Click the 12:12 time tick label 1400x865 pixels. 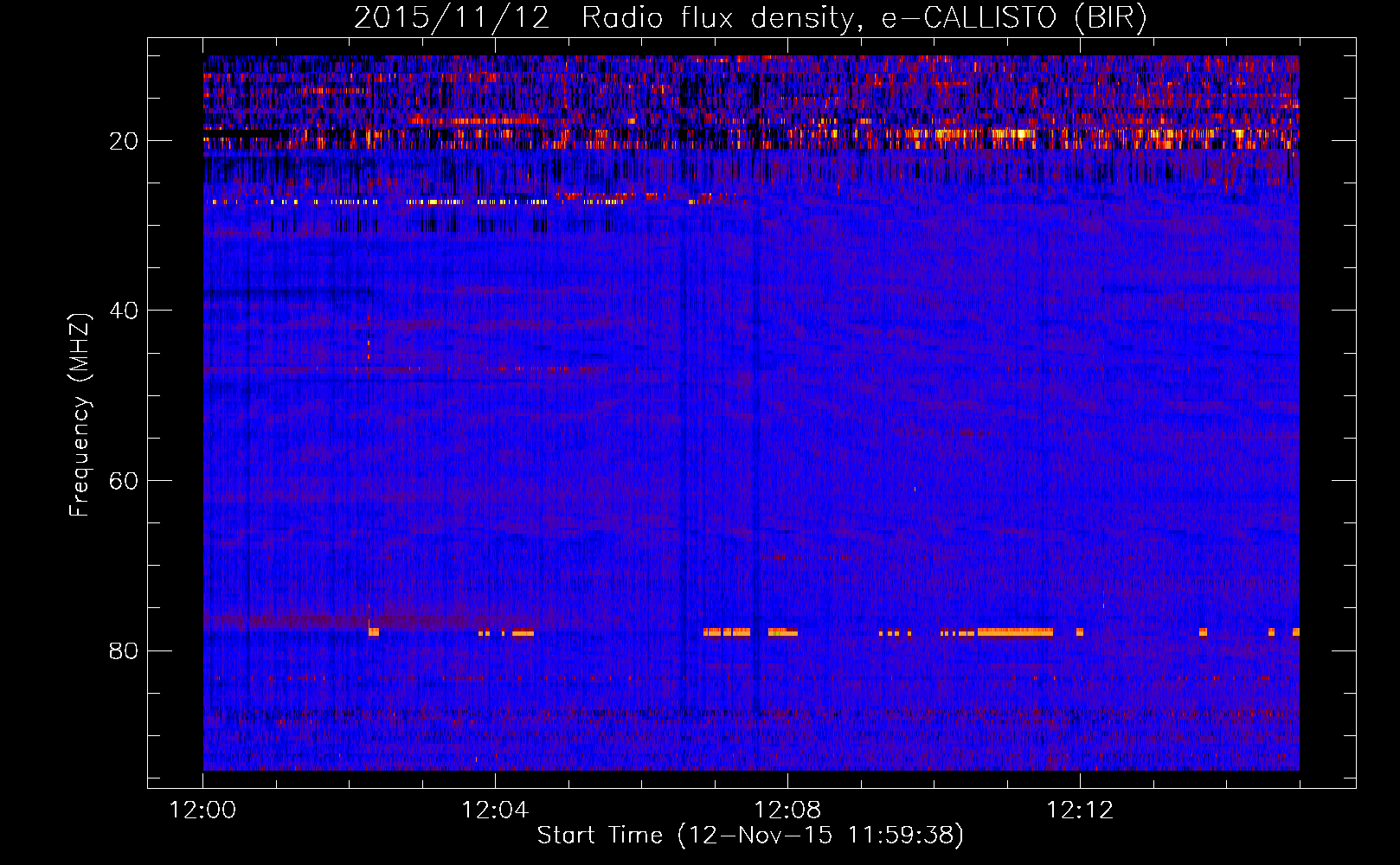click(x=1080, y=811)
